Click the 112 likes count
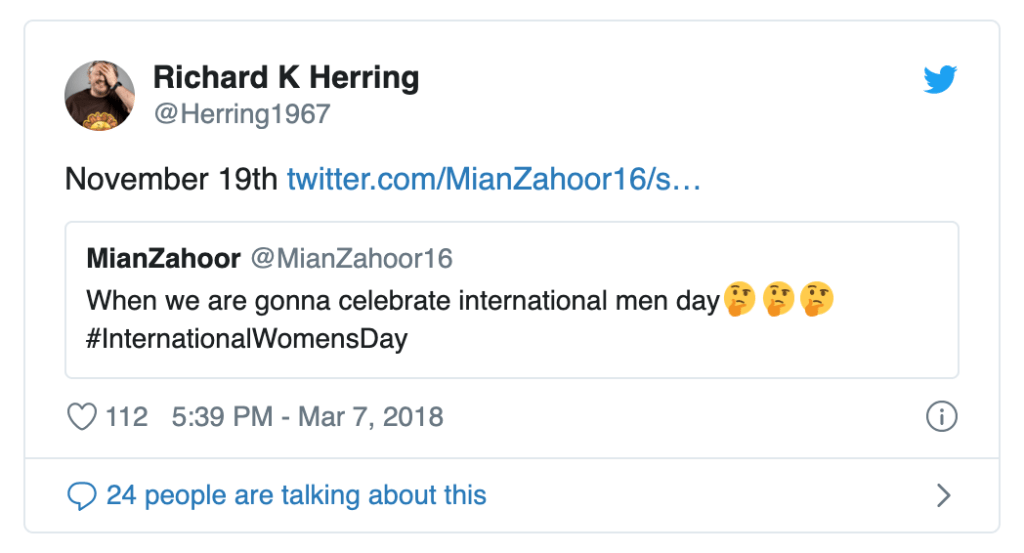 coord(127,416)
